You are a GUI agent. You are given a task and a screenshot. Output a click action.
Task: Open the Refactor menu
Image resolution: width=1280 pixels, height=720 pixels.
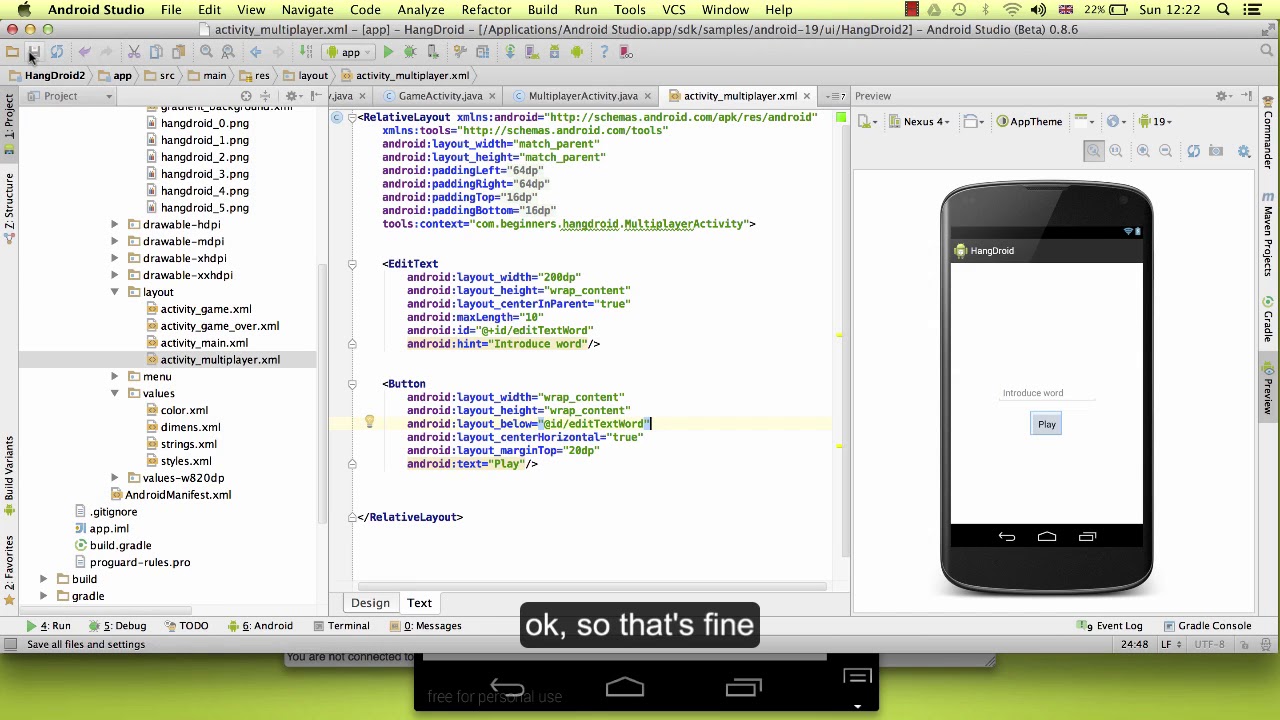(486, 10)
